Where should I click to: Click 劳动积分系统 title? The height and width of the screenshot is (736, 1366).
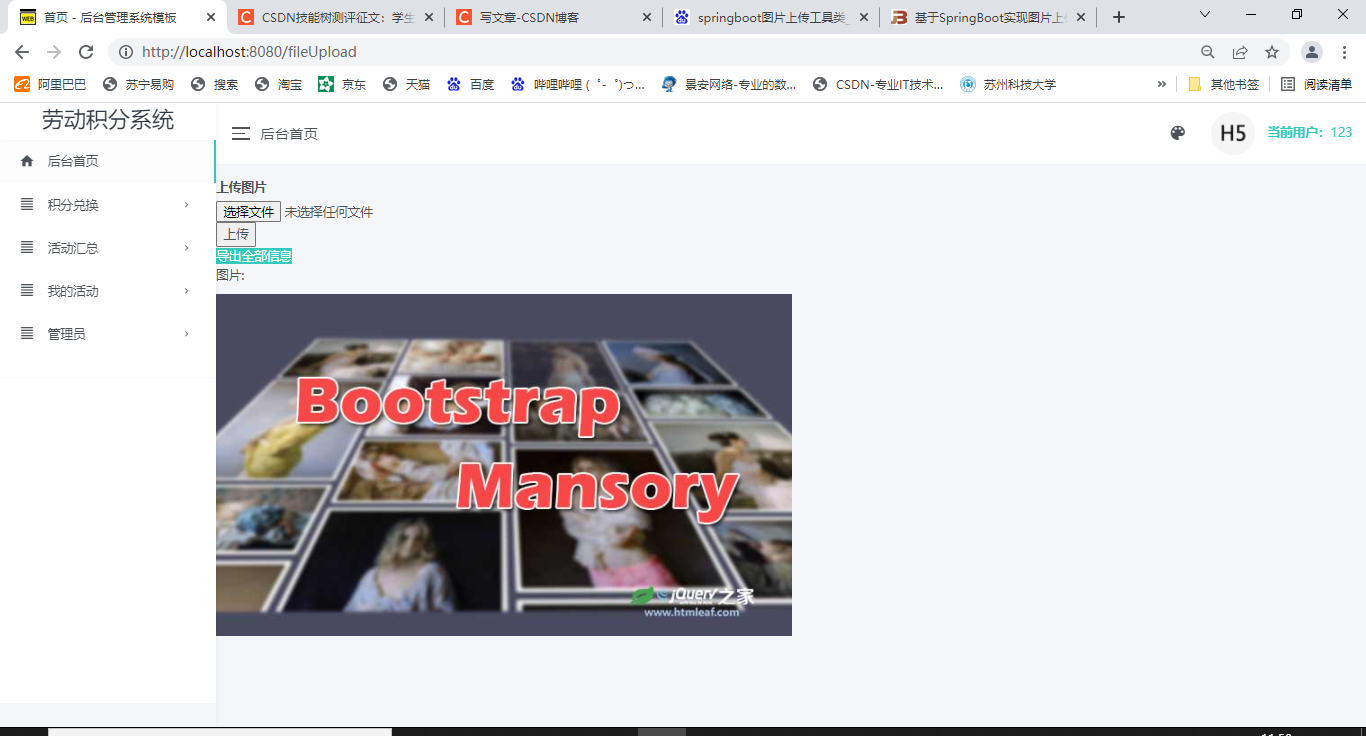click(x=108, y=120)
